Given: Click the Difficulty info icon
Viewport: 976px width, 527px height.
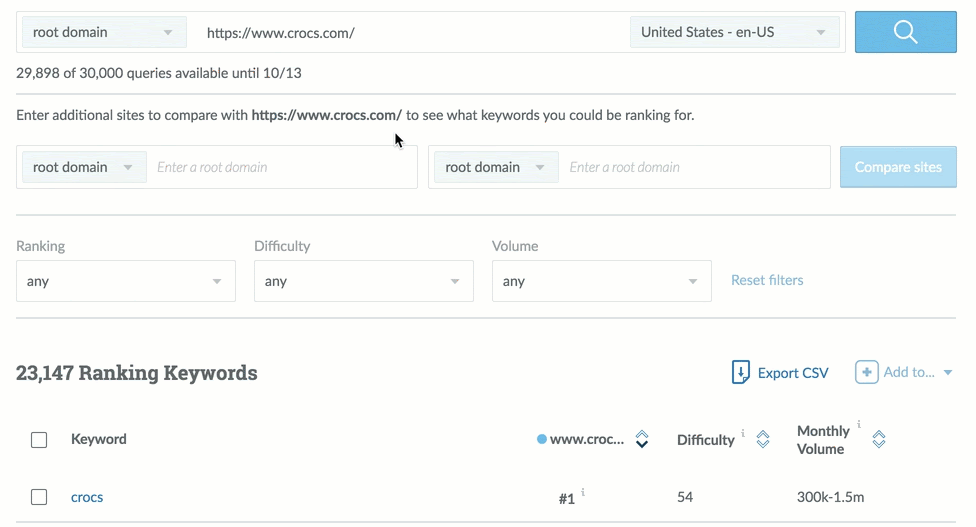Looking at the screenshot, I should point(742,434).
